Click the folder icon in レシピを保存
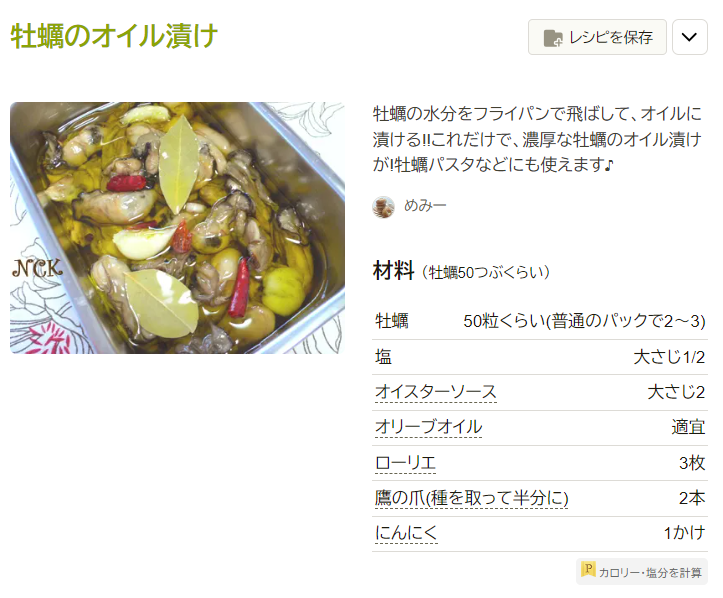The image size is (723, 598). [x=553, y=38]
